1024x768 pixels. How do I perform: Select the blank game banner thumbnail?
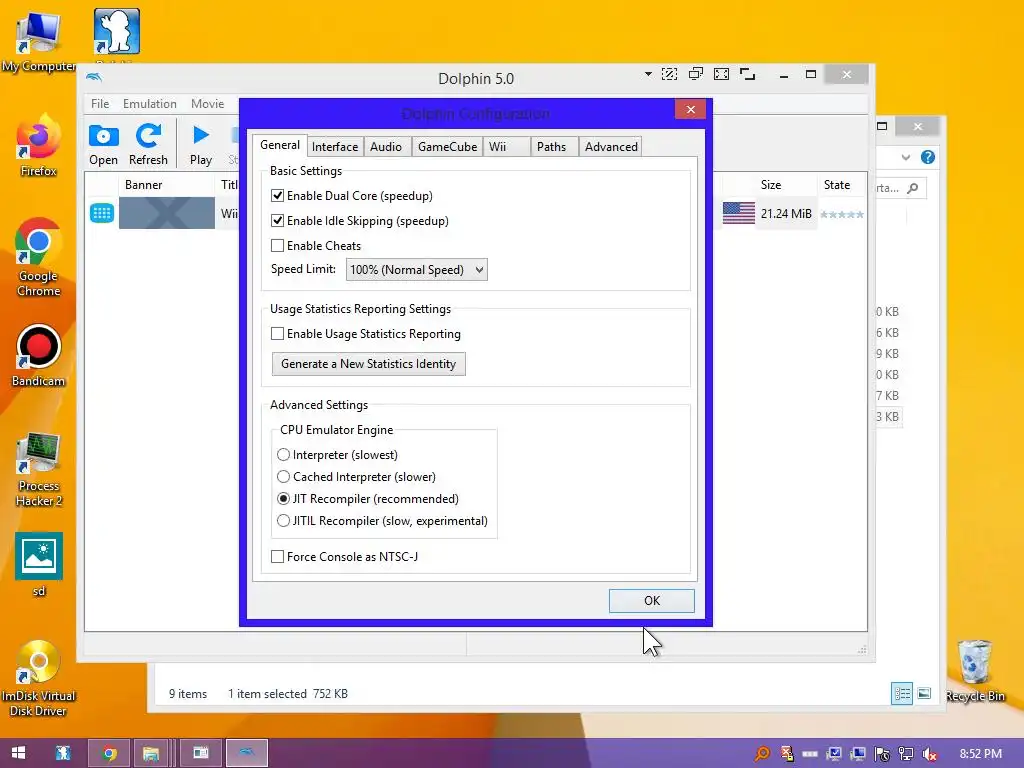(167, 213)
